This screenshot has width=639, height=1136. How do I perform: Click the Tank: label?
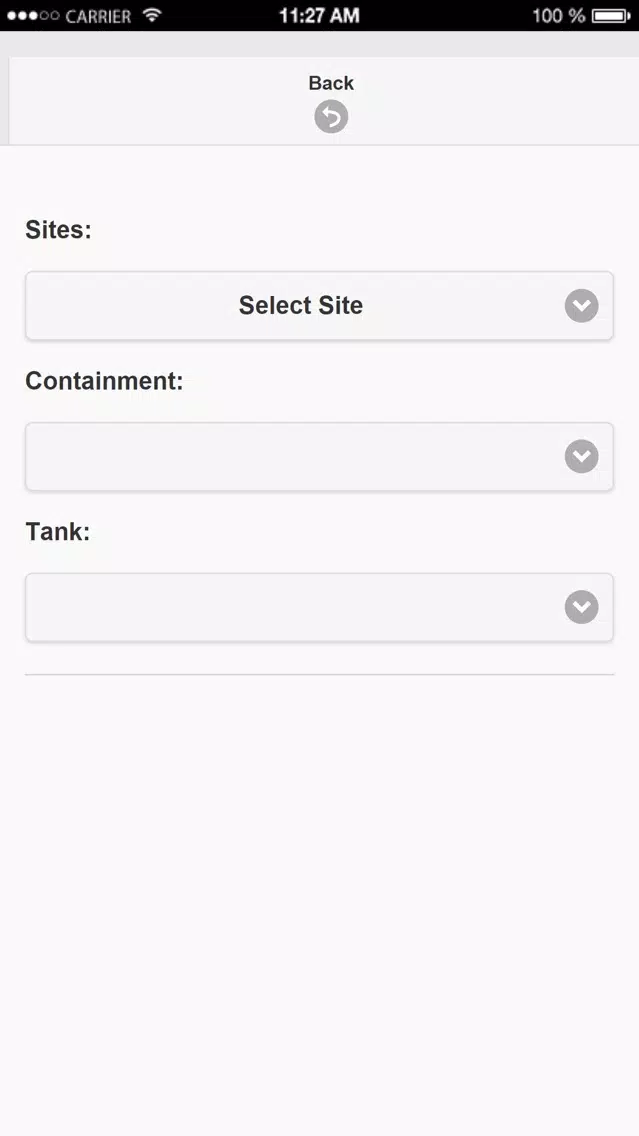click(x=58, y=531)
